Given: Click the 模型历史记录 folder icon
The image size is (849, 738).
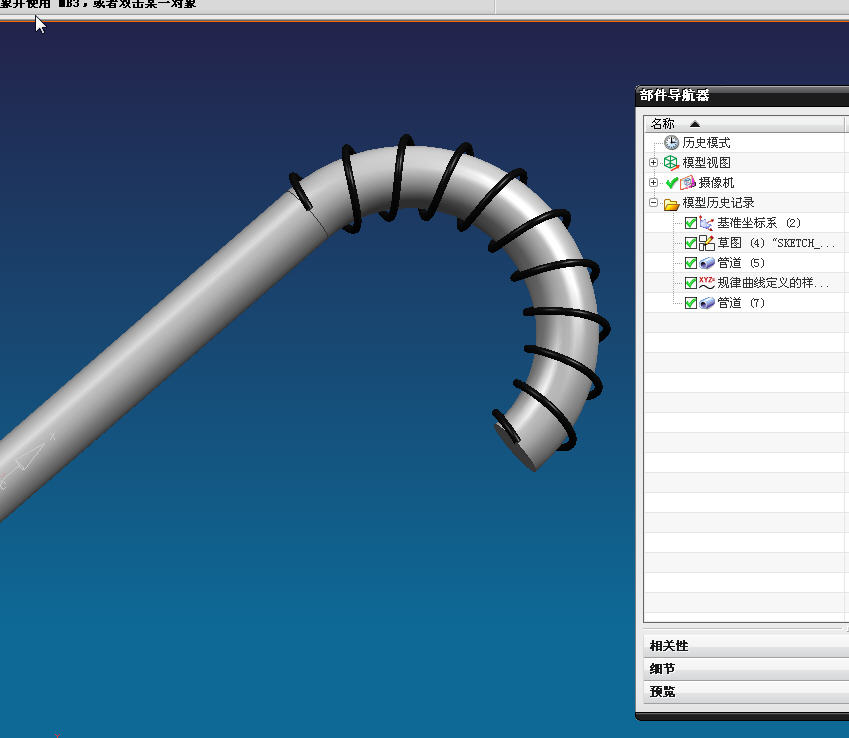Looking at the screenshot, I should [x=671, y=204].
